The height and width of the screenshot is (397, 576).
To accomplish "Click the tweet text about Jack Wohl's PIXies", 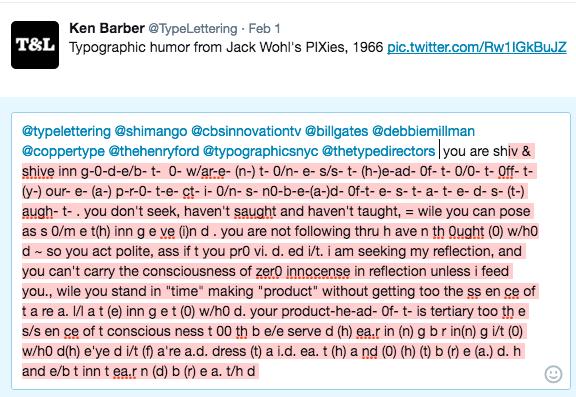I will [226, 47].
